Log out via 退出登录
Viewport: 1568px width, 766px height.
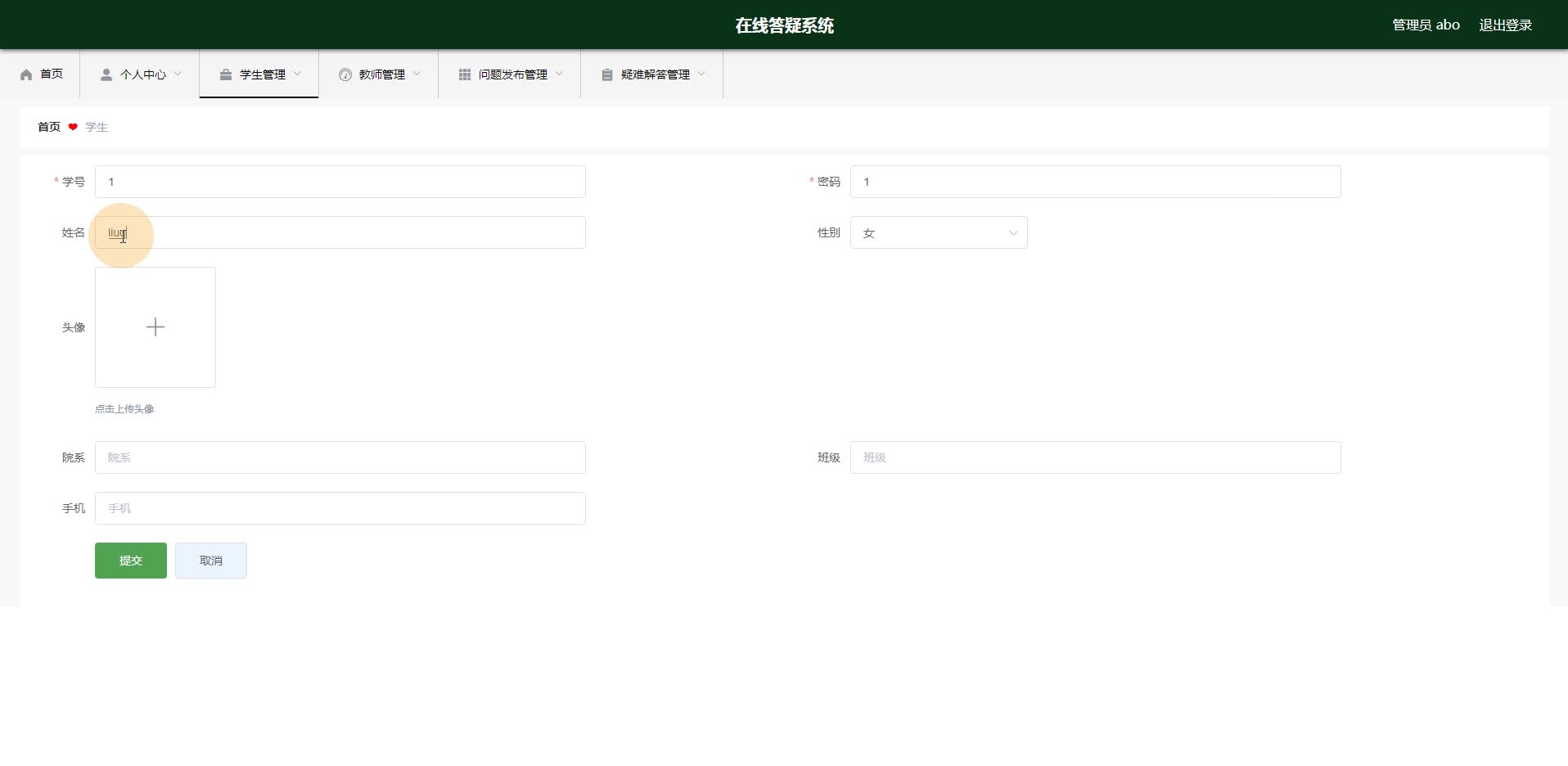pyautogui.click(x=1506, y=25)
